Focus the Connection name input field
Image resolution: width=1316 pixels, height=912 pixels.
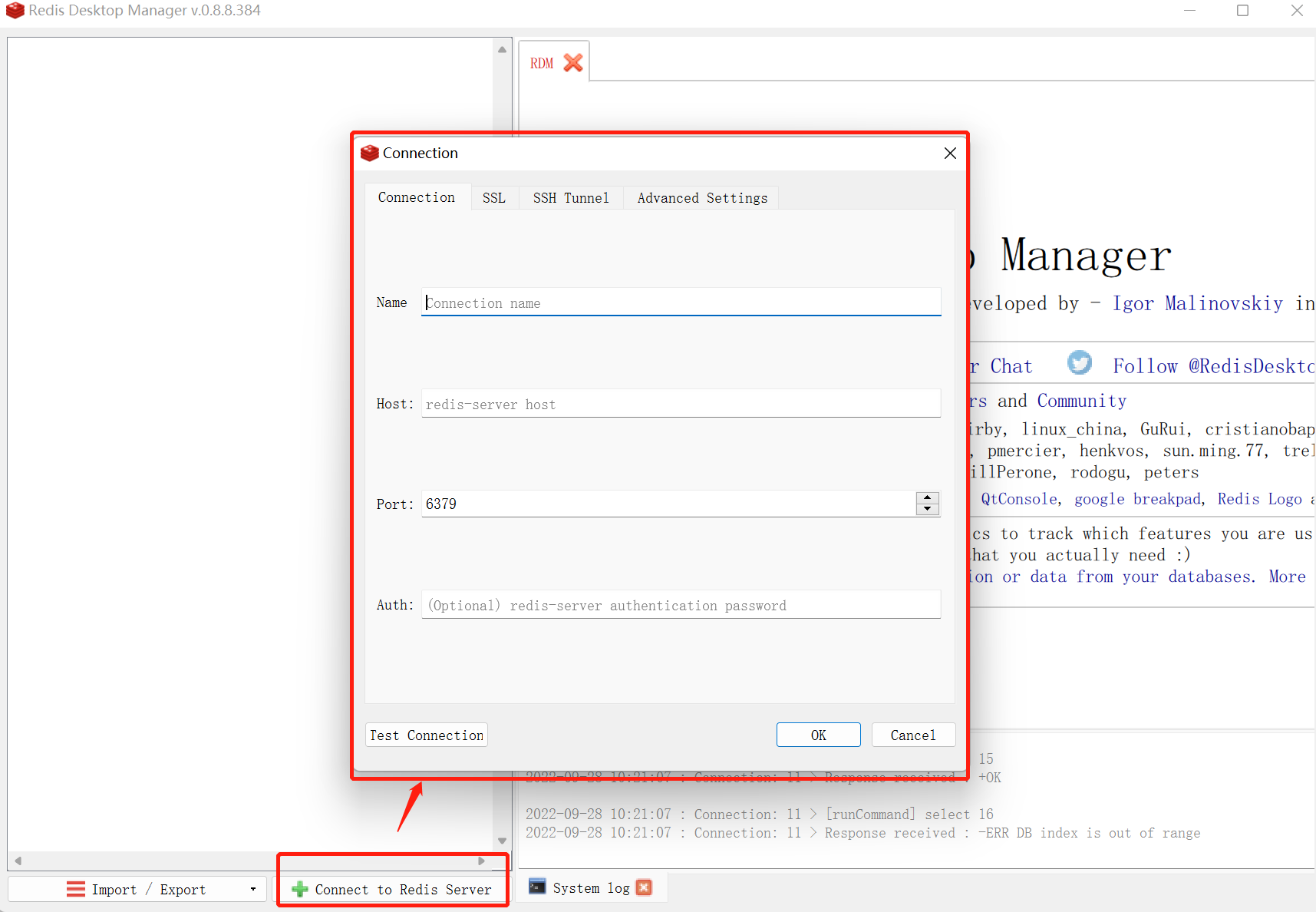click(681, 302)
